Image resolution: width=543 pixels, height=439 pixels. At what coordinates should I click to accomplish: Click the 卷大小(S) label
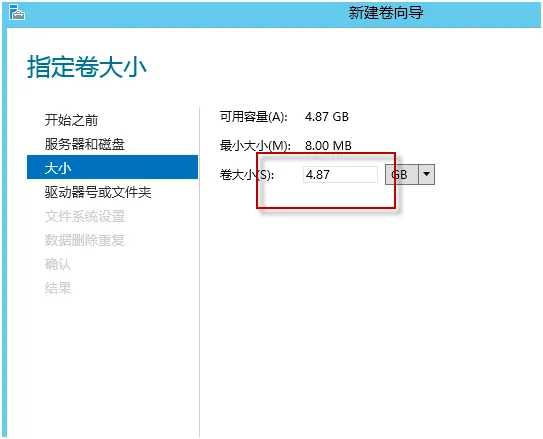point(247,175)
